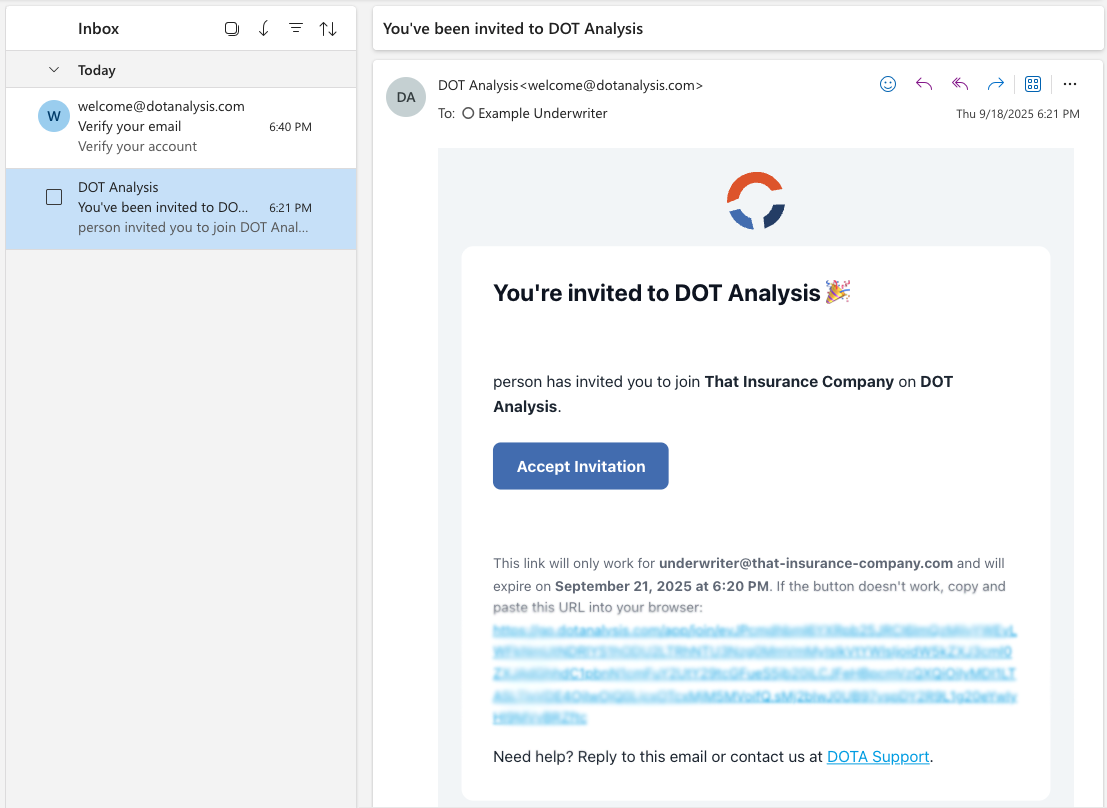The height and width of the screenshot is (808, 1107).
Task: Open the Apps grid icon
Action: pos(1033,84)
